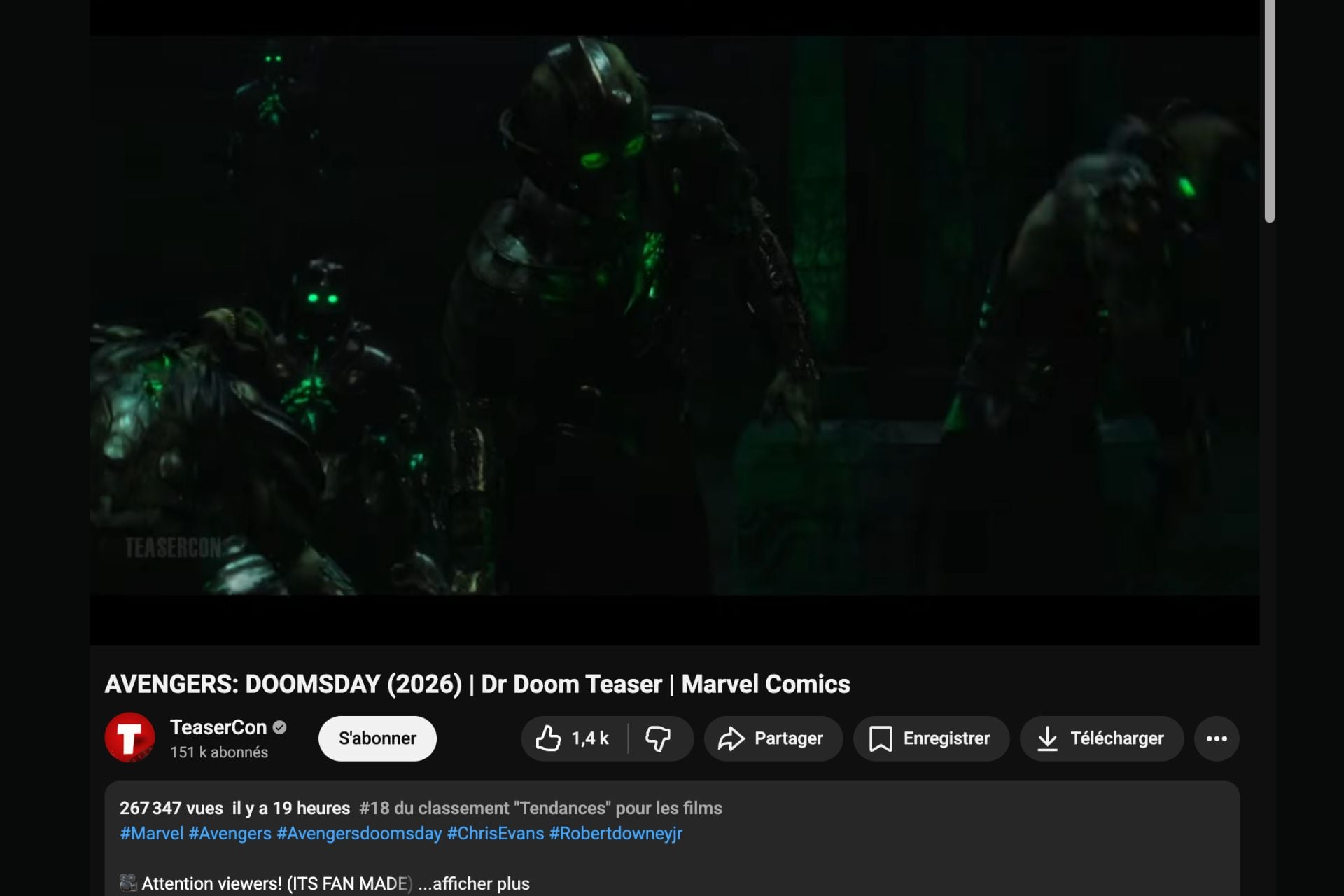Click the 'il y a 19 heures' text
Viewport: 1344px width, 896px height.
click(291, 808)
